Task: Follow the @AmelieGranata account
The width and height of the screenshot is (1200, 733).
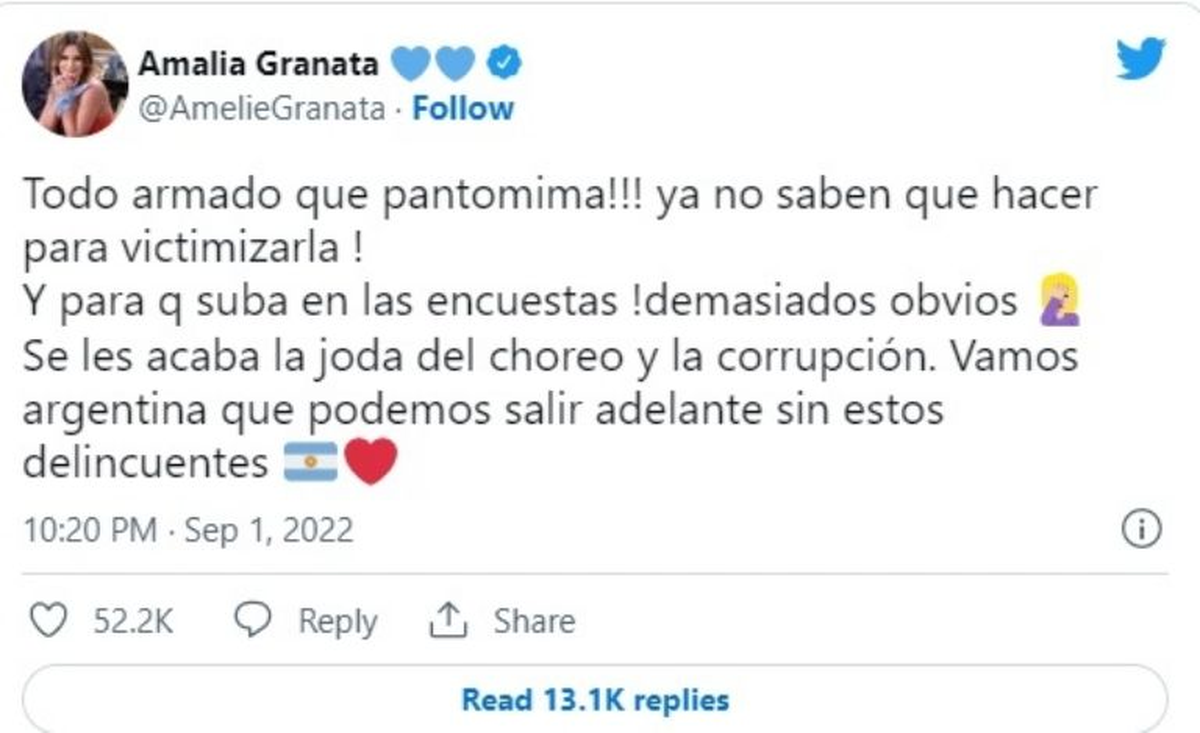Action: [x=463, y=108]
